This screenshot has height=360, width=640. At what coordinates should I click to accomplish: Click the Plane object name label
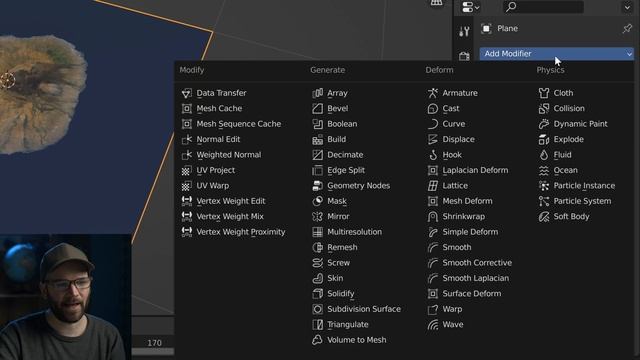click(x=507, y=29)
